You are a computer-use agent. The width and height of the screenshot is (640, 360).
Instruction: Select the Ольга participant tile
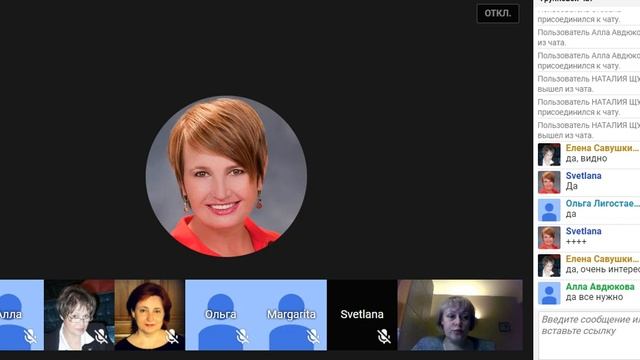(x=220, y=315)
